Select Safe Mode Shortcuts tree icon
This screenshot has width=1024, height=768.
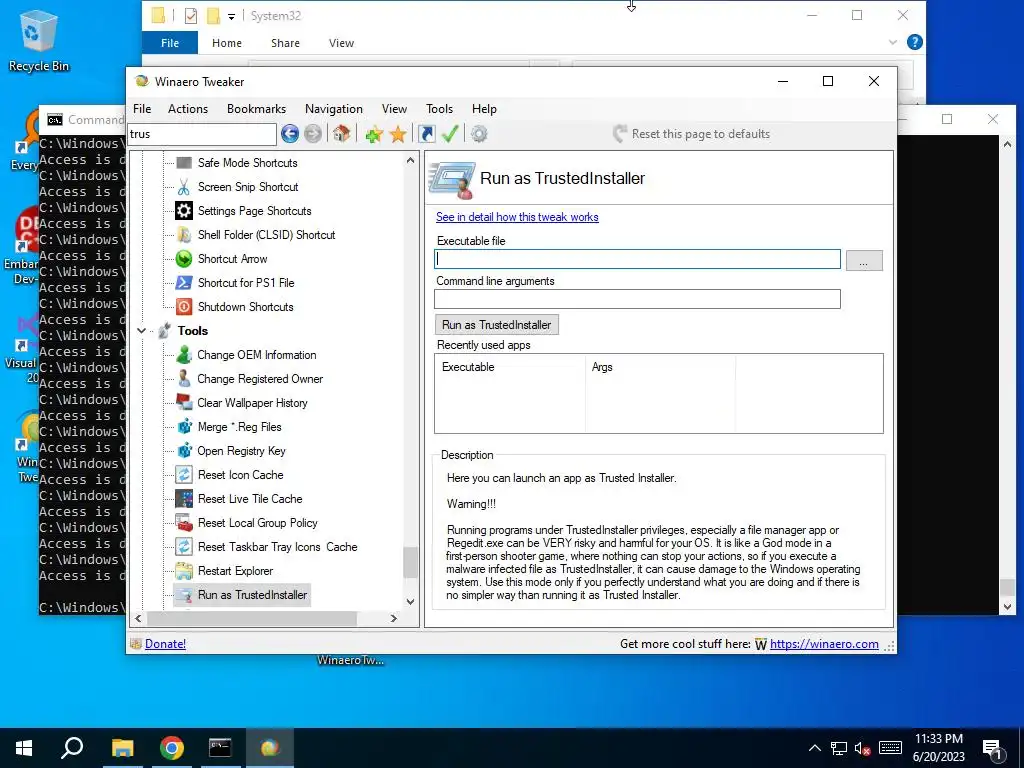184,163
